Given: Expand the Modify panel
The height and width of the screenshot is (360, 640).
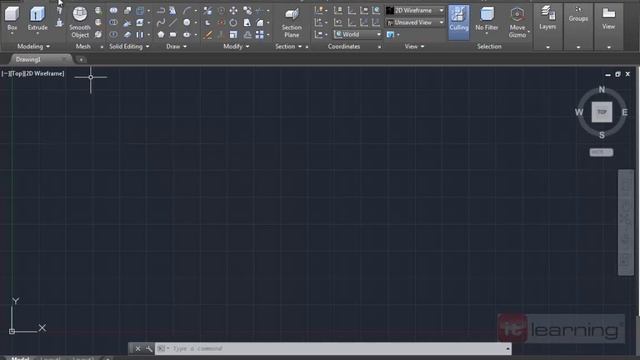Looking at the screenshot, I should tap(236, 47).
